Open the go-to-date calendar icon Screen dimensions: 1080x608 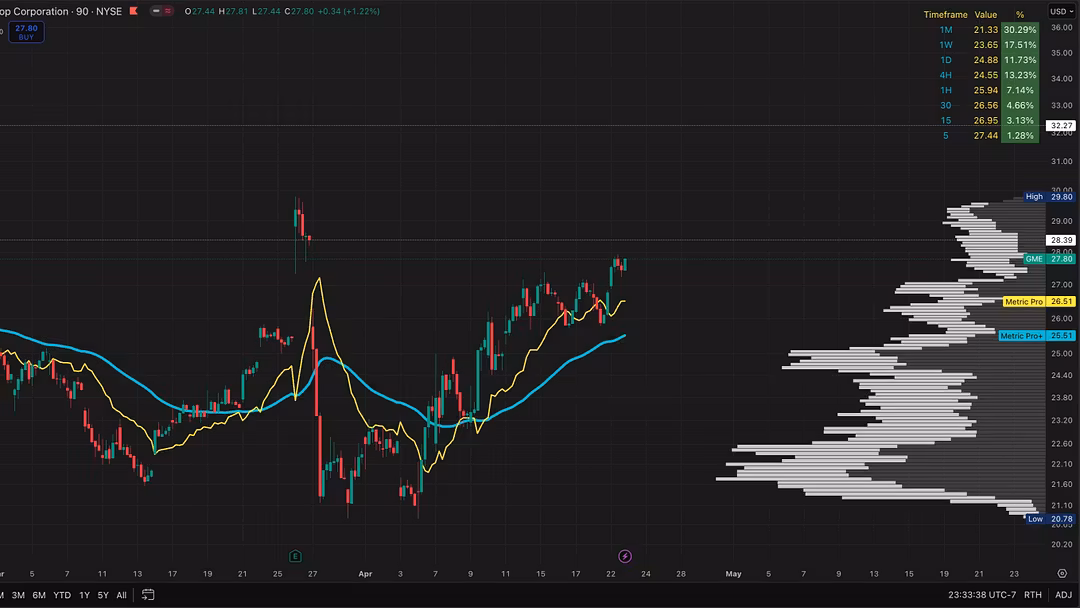148,595
